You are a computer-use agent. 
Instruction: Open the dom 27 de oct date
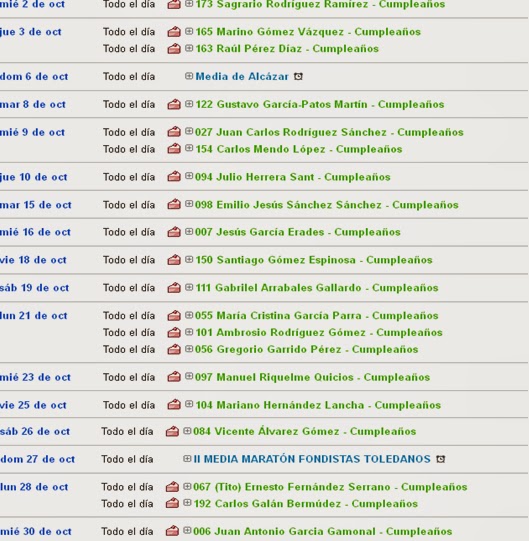click(x=37, y=459)
